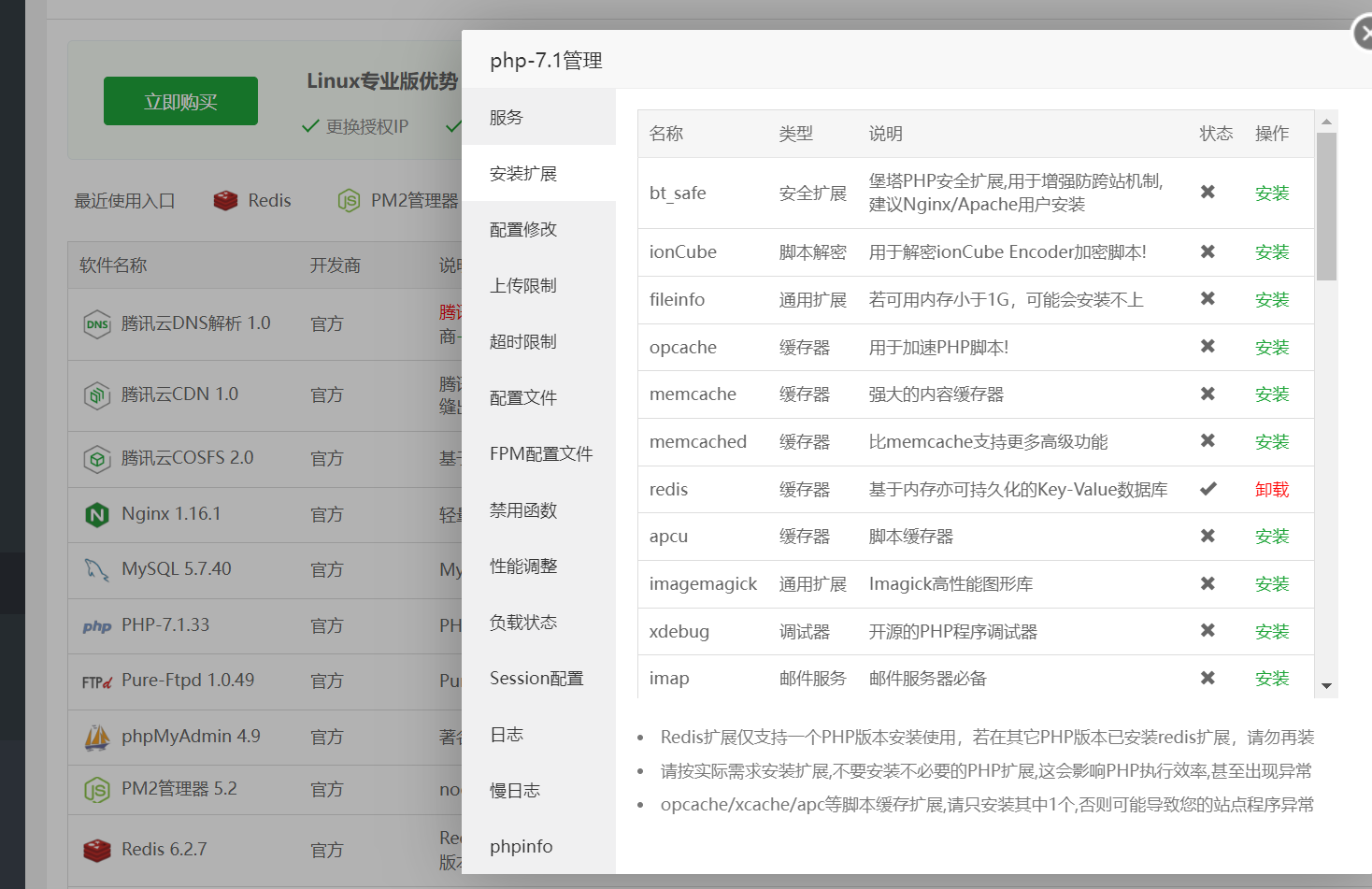Uninstall the redis extension
Screen dimensions: 1372x889
[1271, 489]
